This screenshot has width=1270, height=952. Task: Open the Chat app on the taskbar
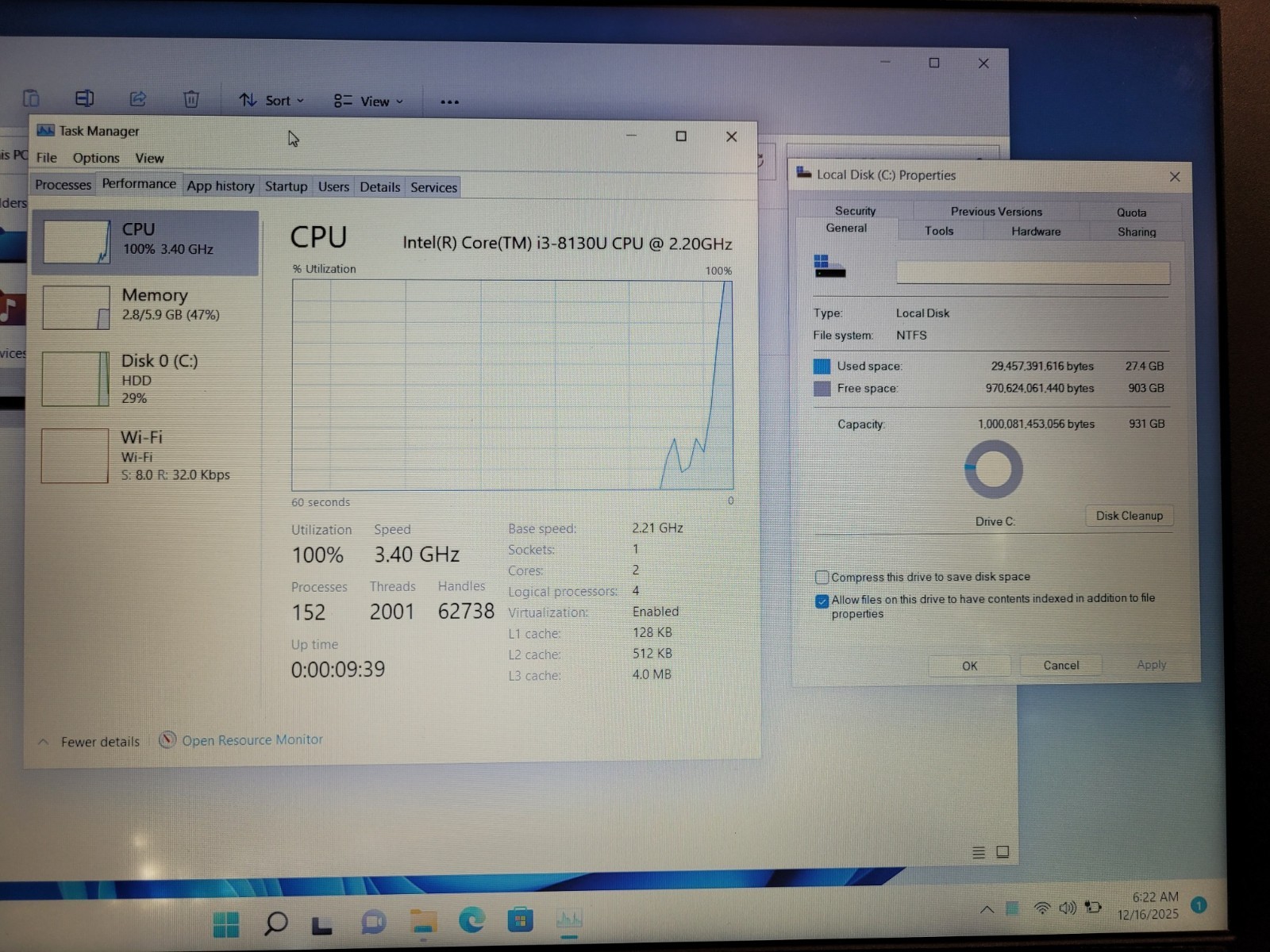pyautogui.click(x=373, y=922)
